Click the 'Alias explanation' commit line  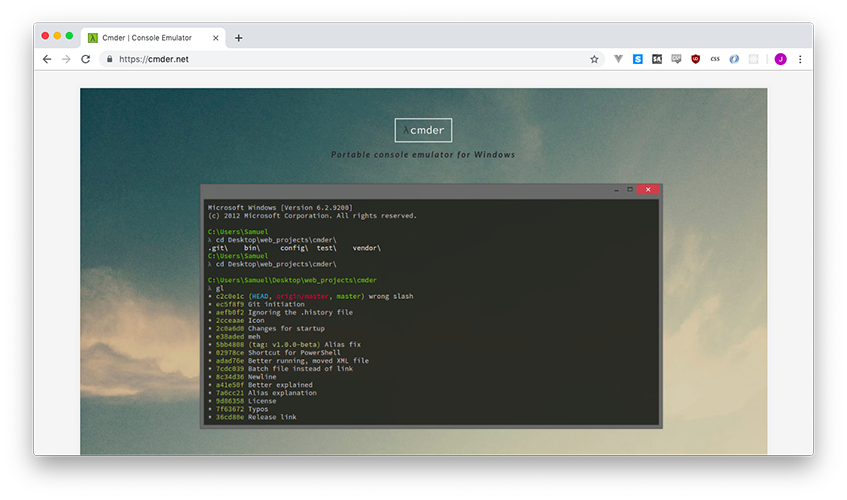click(x=263, y=393)
